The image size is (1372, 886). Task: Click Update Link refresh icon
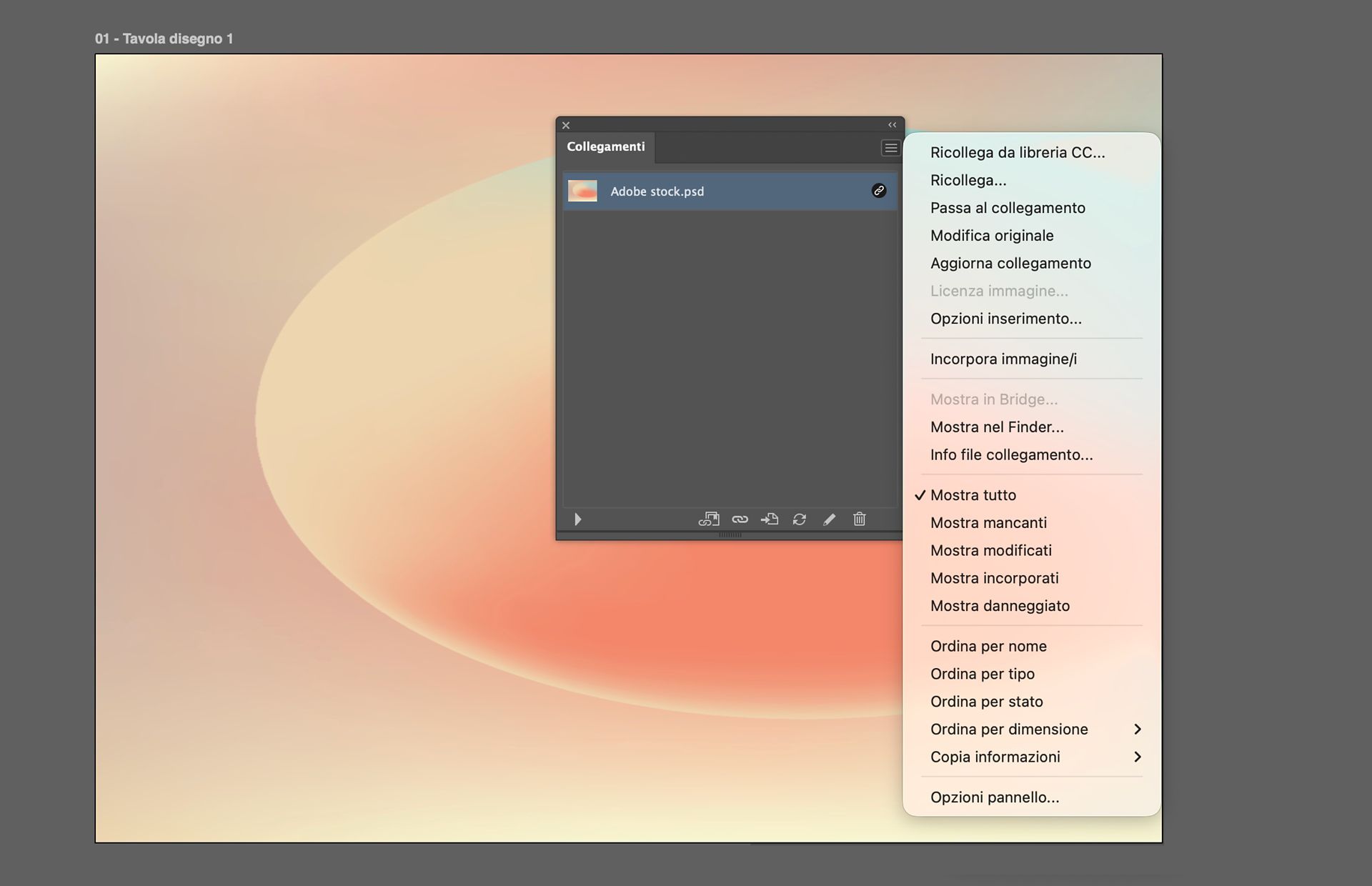800,519
